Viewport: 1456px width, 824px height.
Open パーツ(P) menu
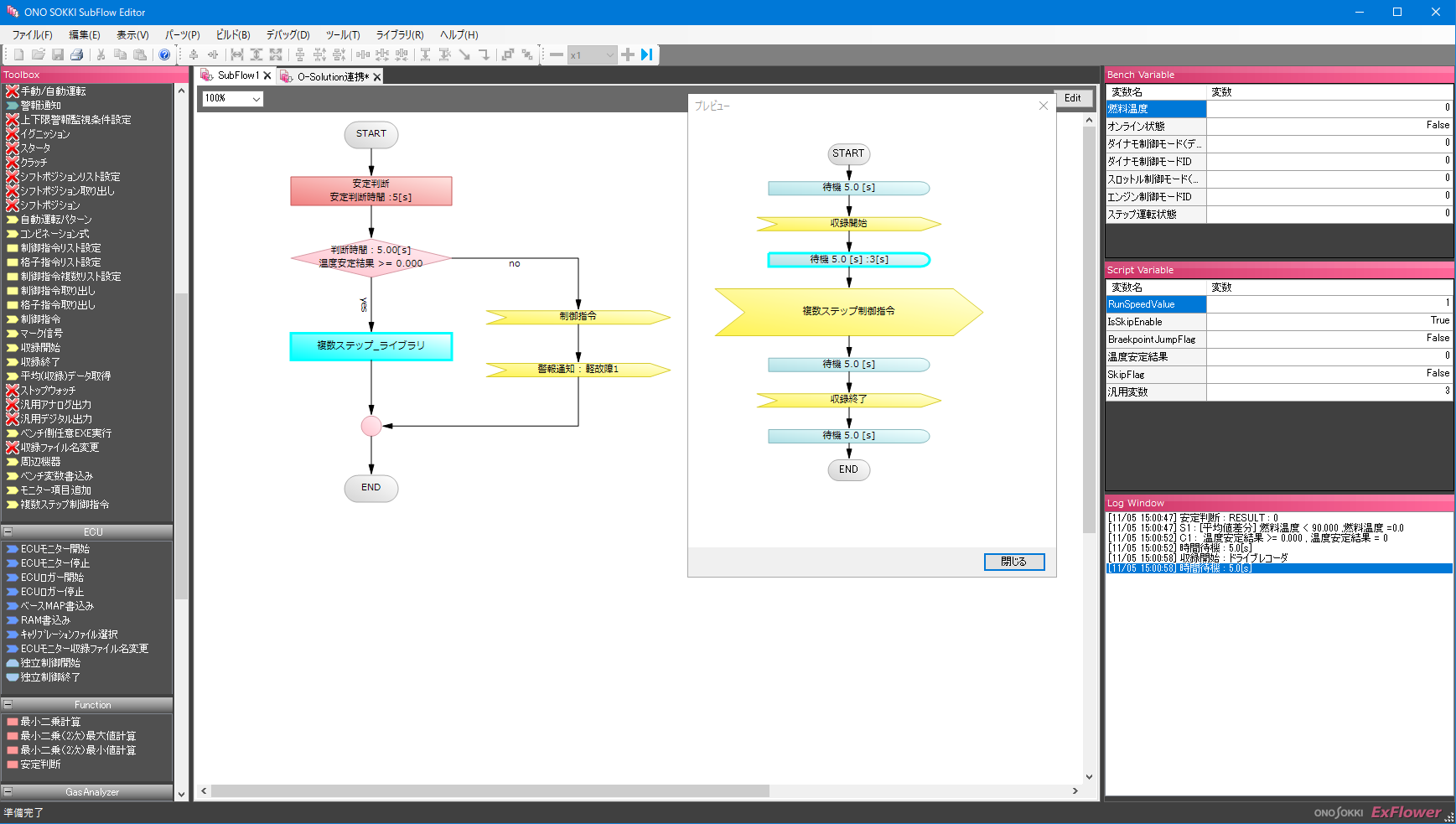pos(182,34)
